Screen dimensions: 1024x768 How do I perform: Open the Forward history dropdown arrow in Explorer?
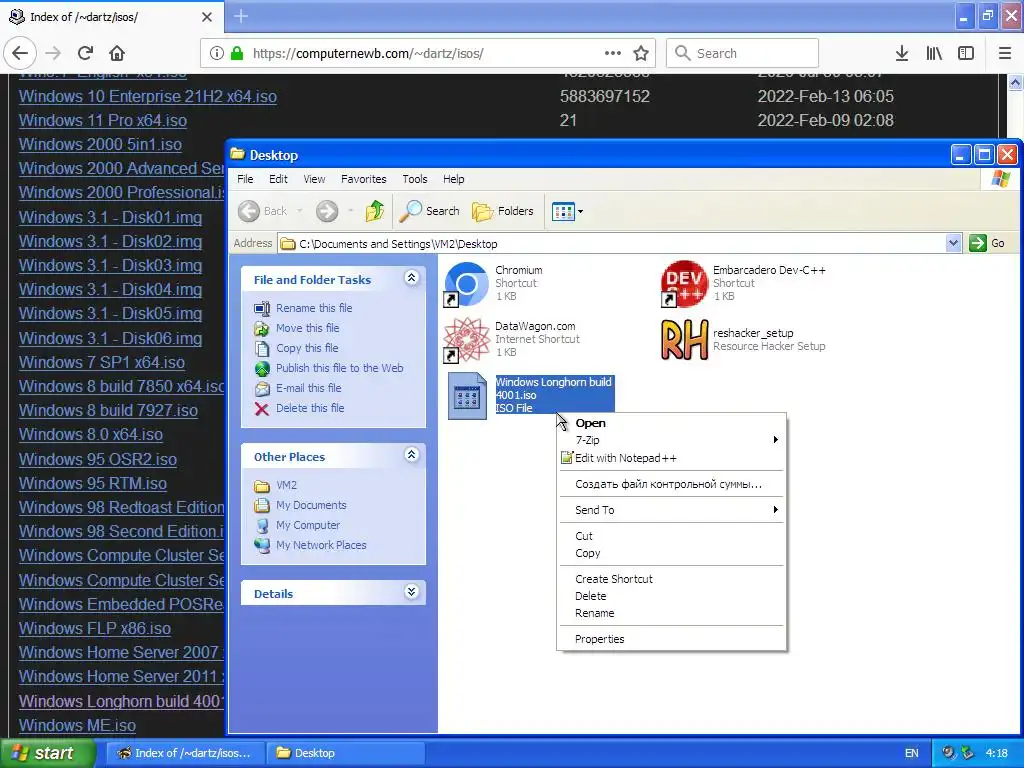tap(351, 211)
